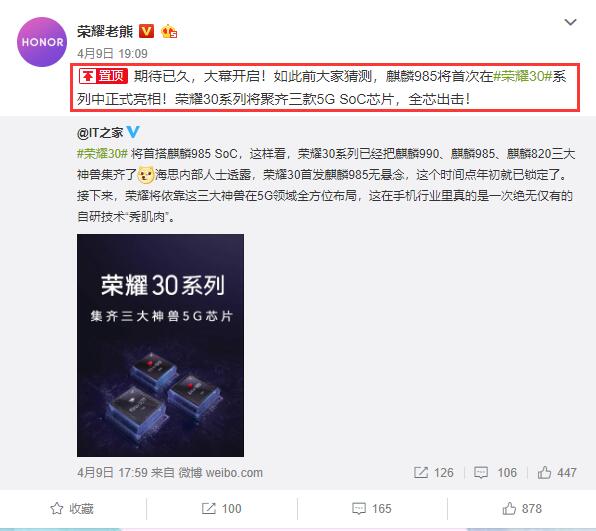Open the #荣耀30# hashtag in repost
This screenshot has width=596, height=531.
click(102, 154)
